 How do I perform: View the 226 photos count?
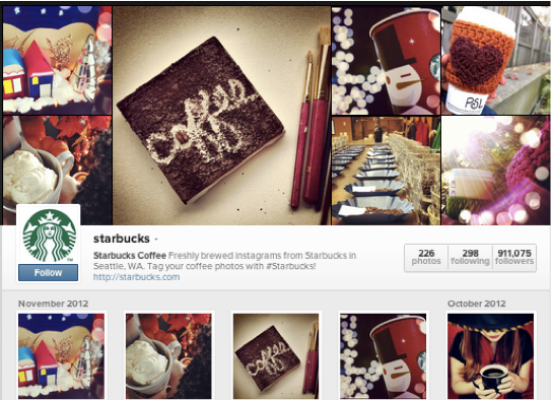coord(426,257)
